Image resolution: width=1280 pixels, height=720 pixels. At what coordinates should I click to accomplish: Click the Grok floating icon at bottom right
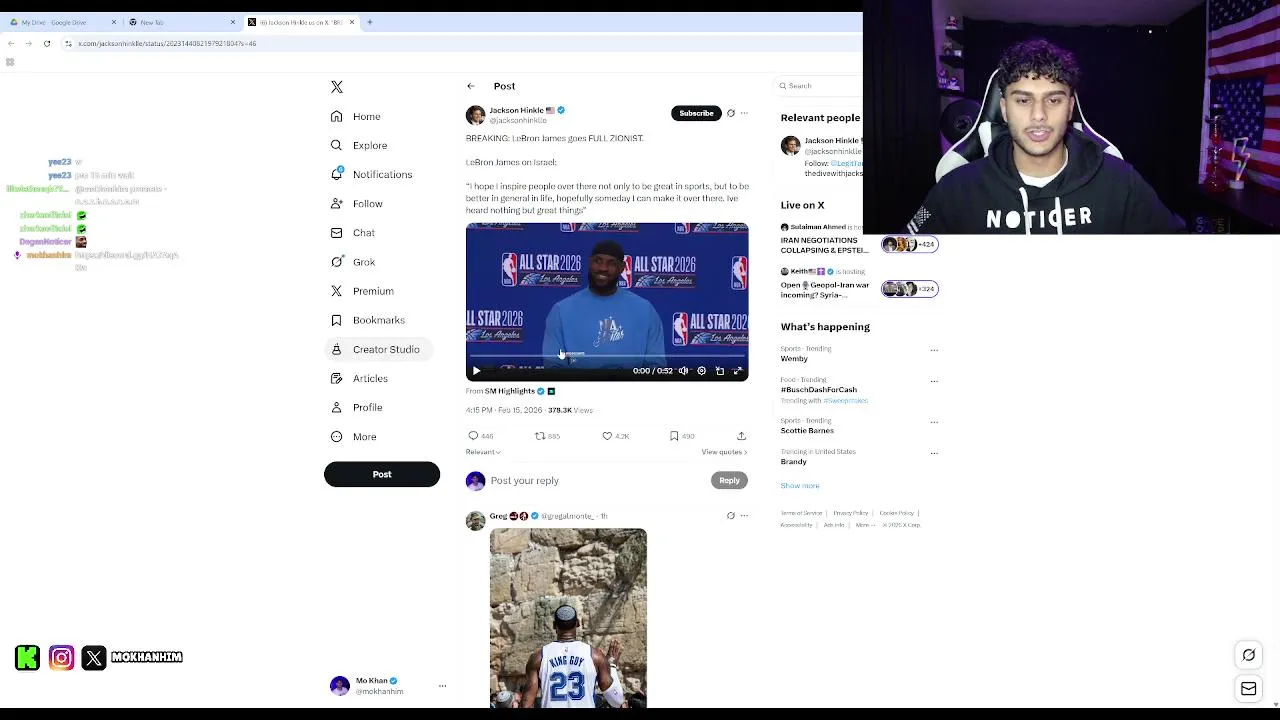1249,655
